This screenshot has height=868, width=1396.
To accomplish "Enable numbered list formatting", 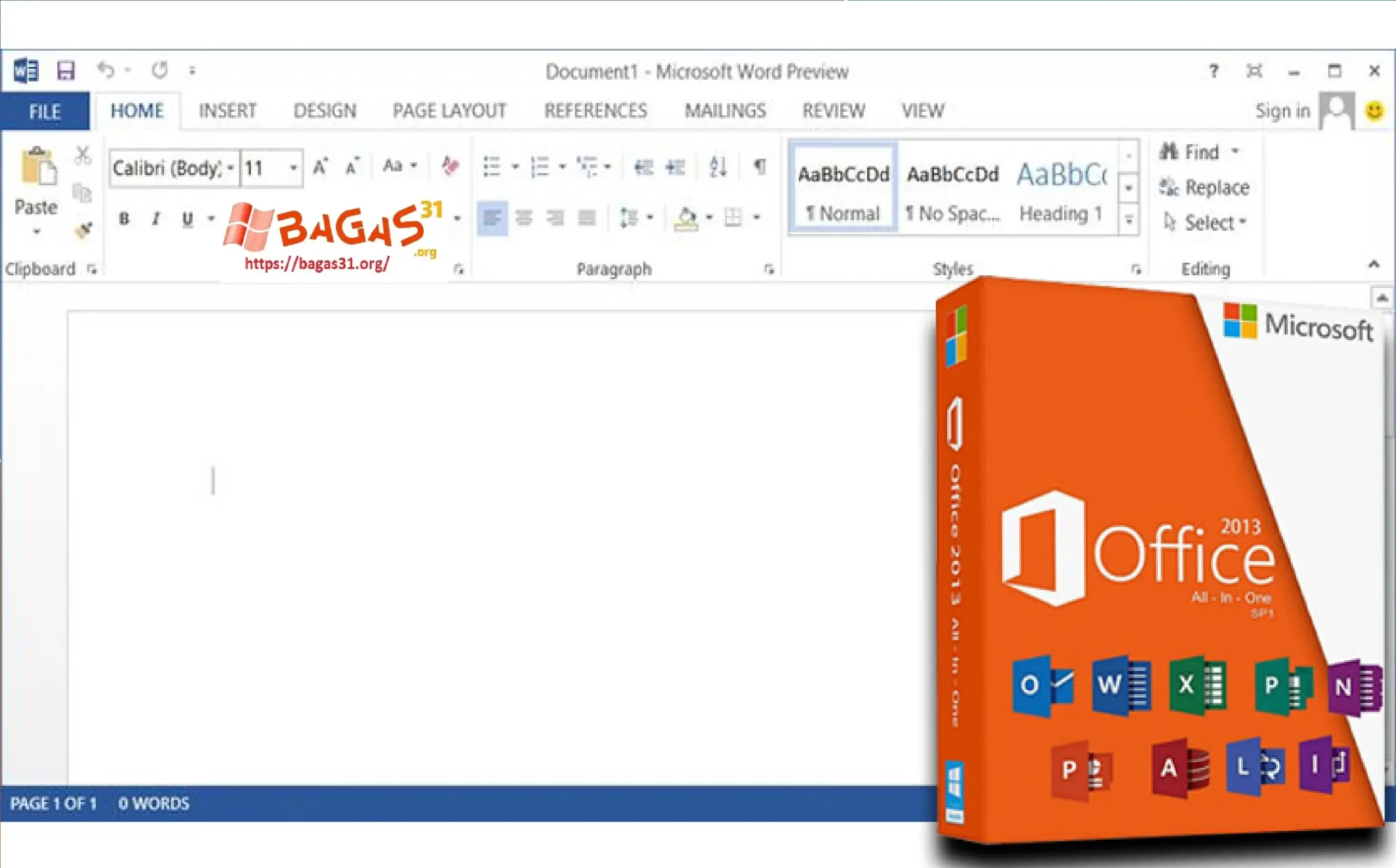I will (x=540, y=166).
